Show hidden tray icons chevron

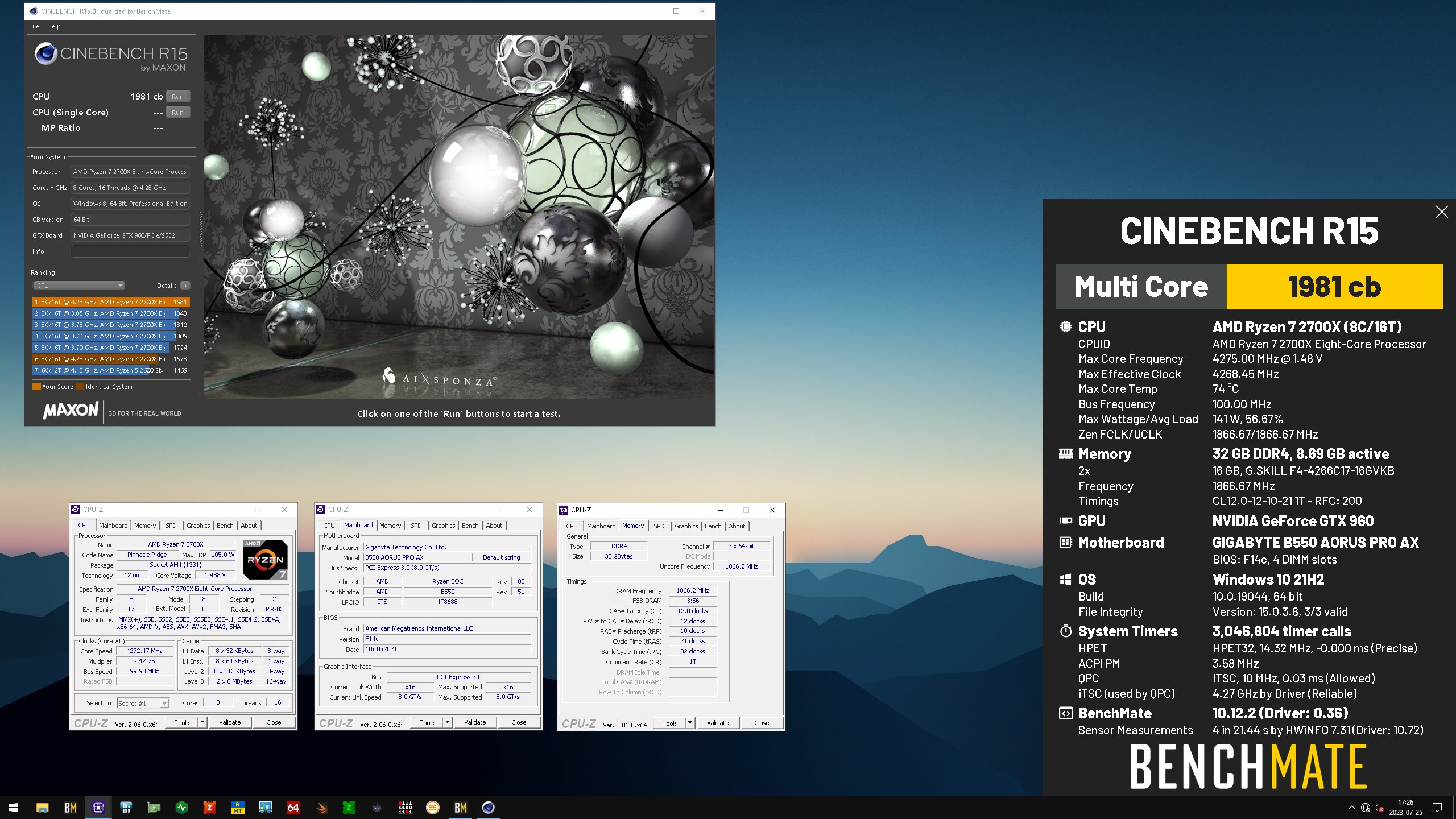pyautogui.click(x=1351, y=808)
